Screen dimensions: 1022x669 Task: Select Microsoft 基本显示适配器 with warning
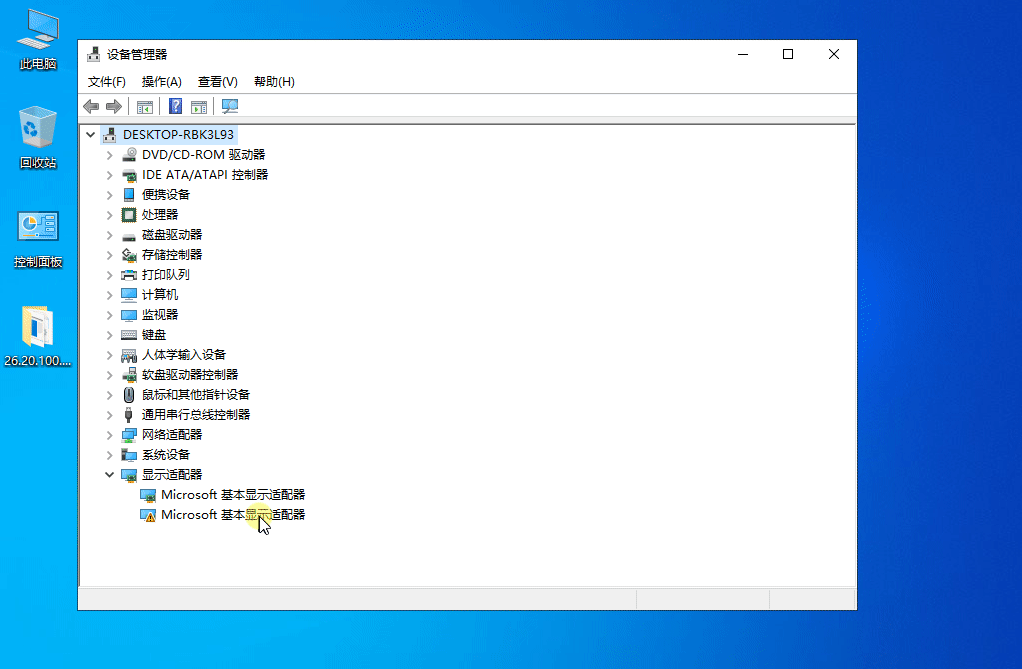click(x=233, y=515)
